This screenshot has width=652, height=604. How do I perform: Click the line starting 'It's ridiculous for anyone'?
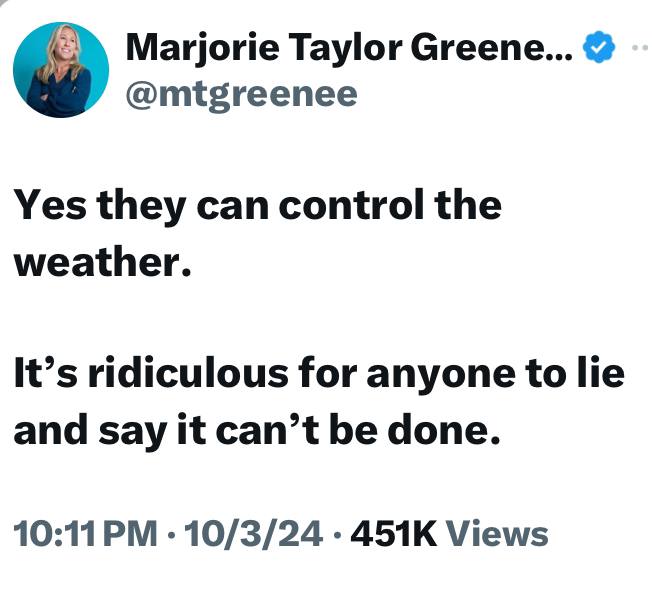coord(319,373)
